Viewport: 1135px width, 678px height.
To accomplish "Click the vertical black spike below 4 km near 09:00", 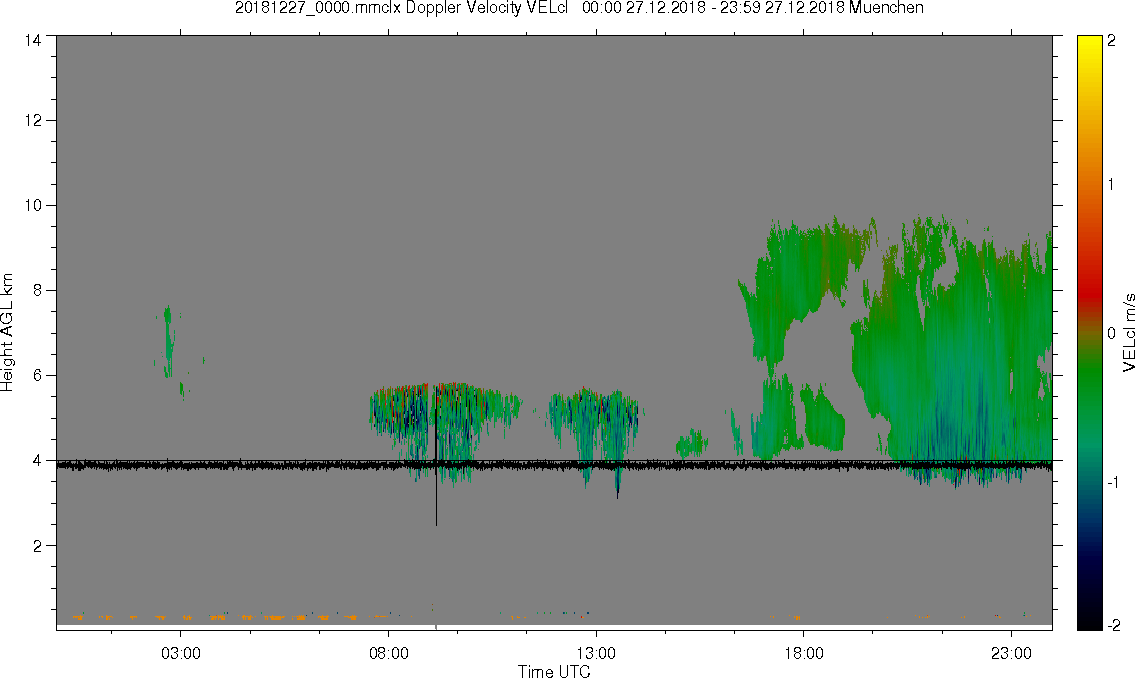I will pos(436,496).
